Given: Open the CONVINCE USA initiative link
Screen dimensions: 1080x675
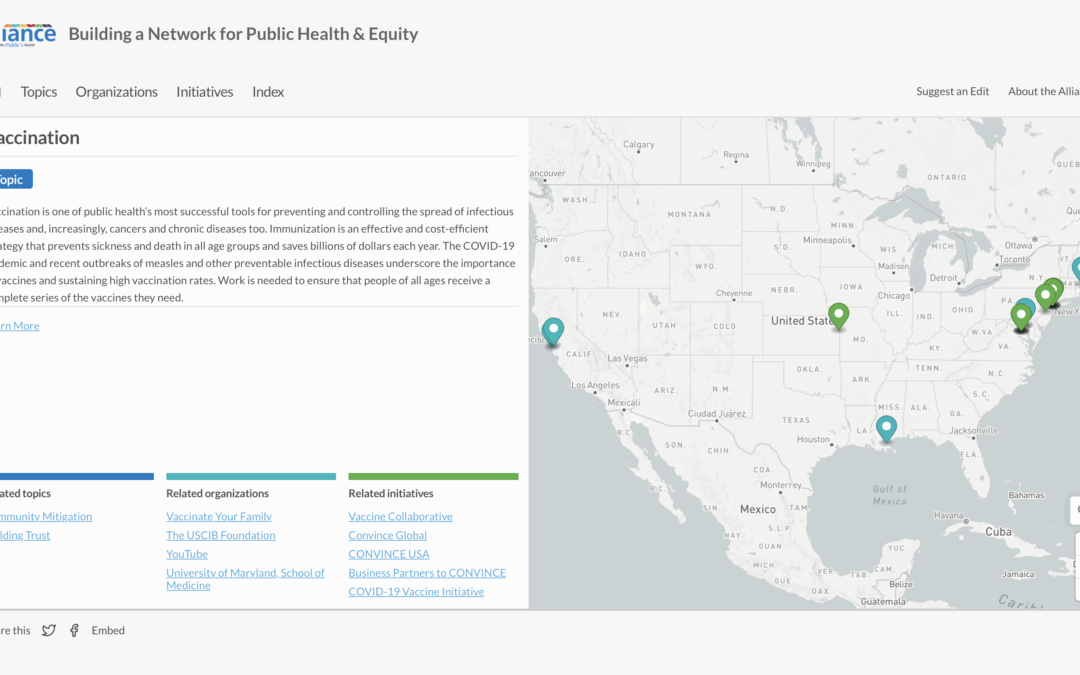Looking at the screenshot, I should click(x=388, y=553).
